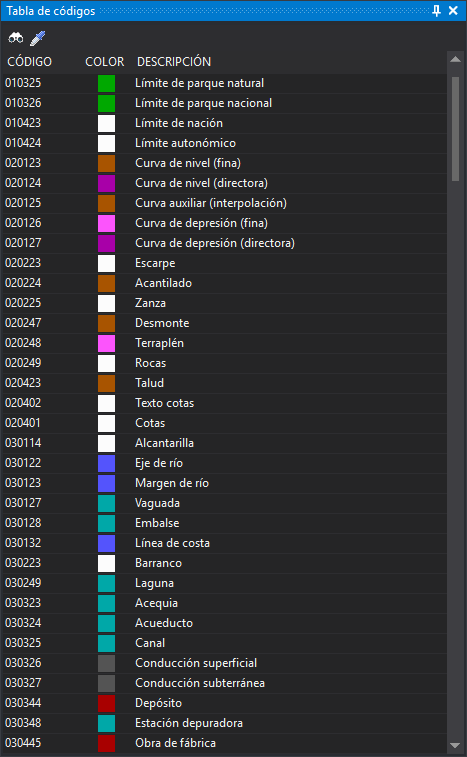Screen dimensions: 467x757
Task: Select code 020248 cell
Action: pos(23,343)
